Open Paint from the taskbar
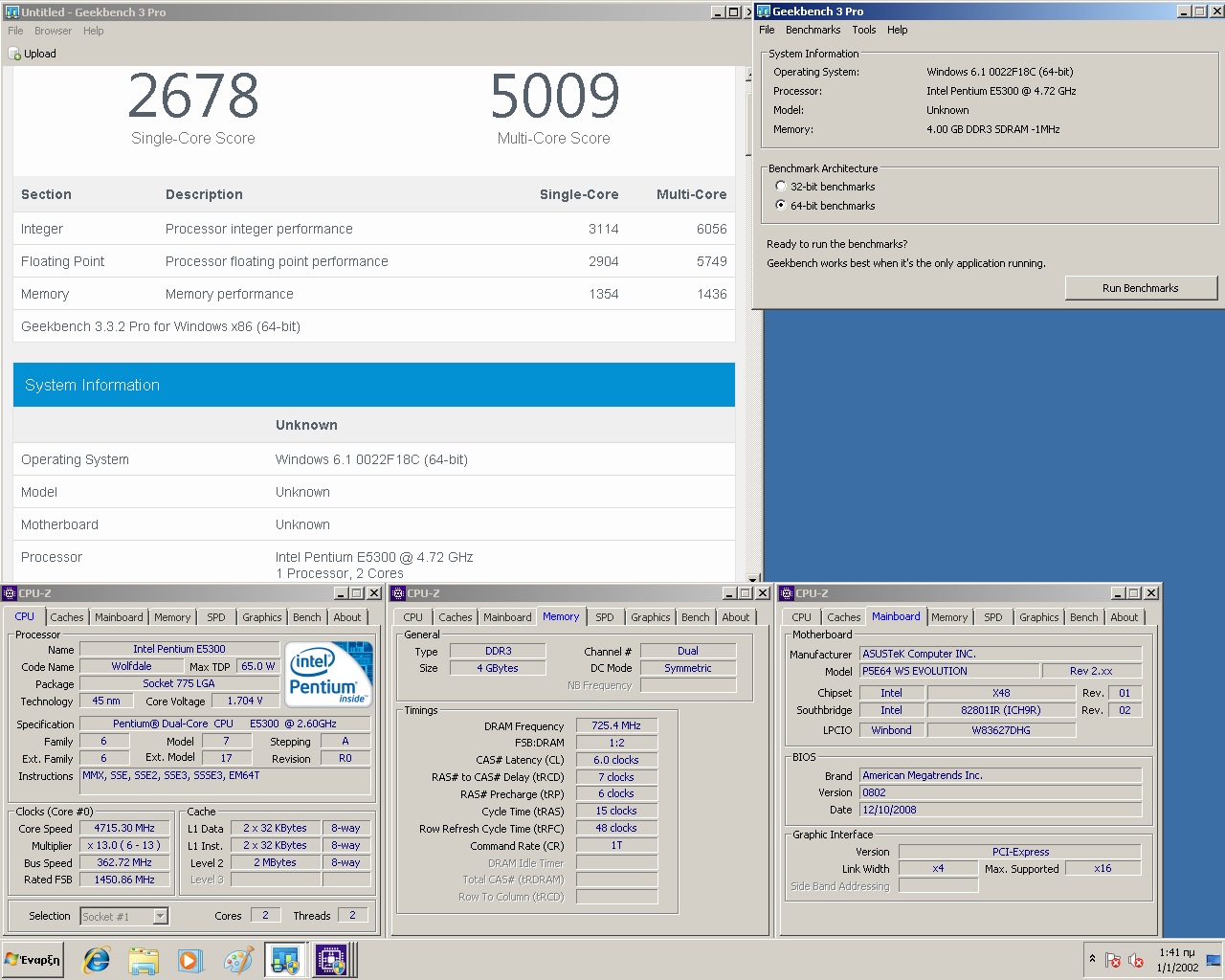This screenshot has width=1225, height=980. [237, 960]
